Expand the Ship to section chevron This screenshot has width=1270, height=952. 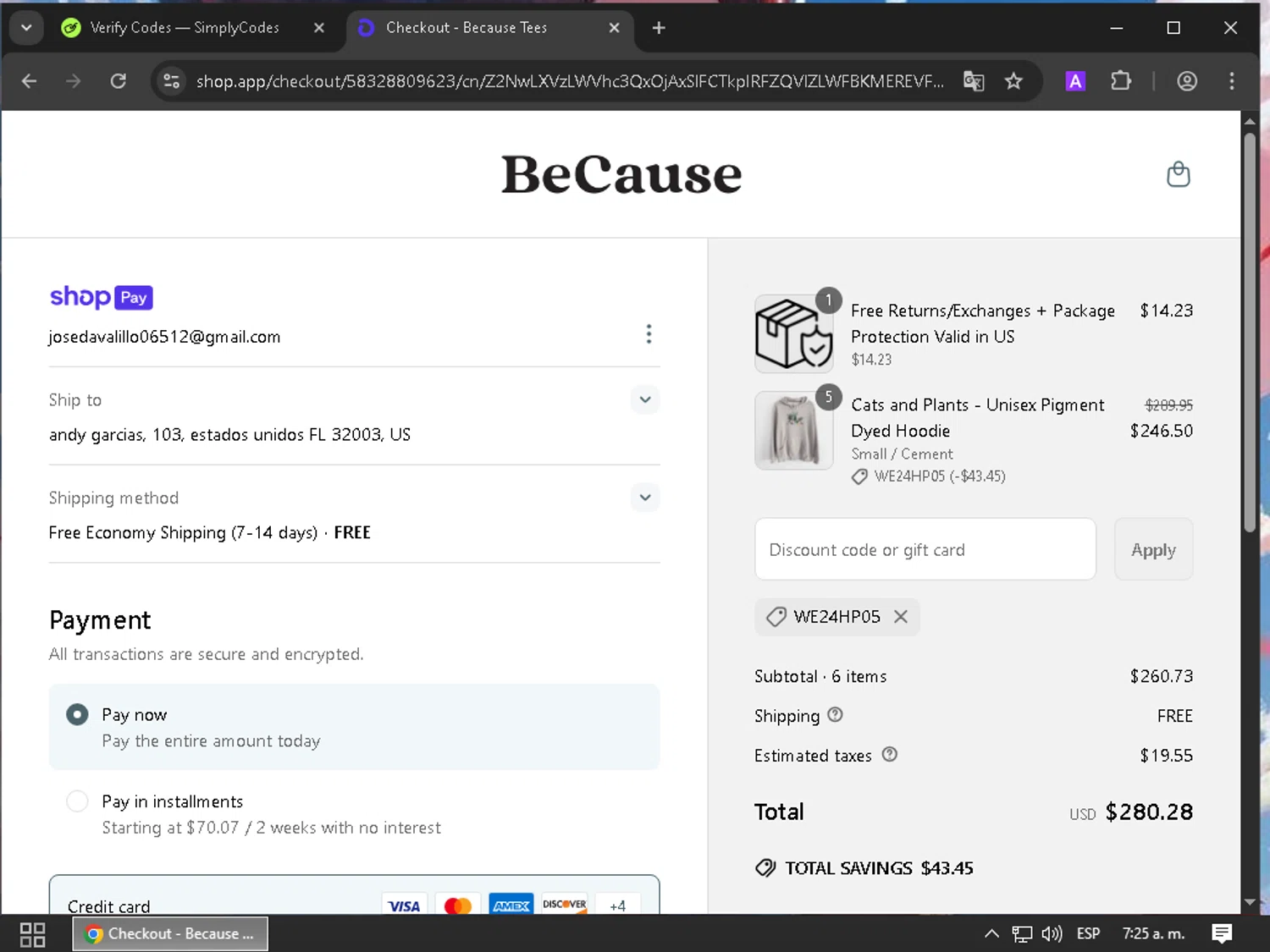pos(645,399)
